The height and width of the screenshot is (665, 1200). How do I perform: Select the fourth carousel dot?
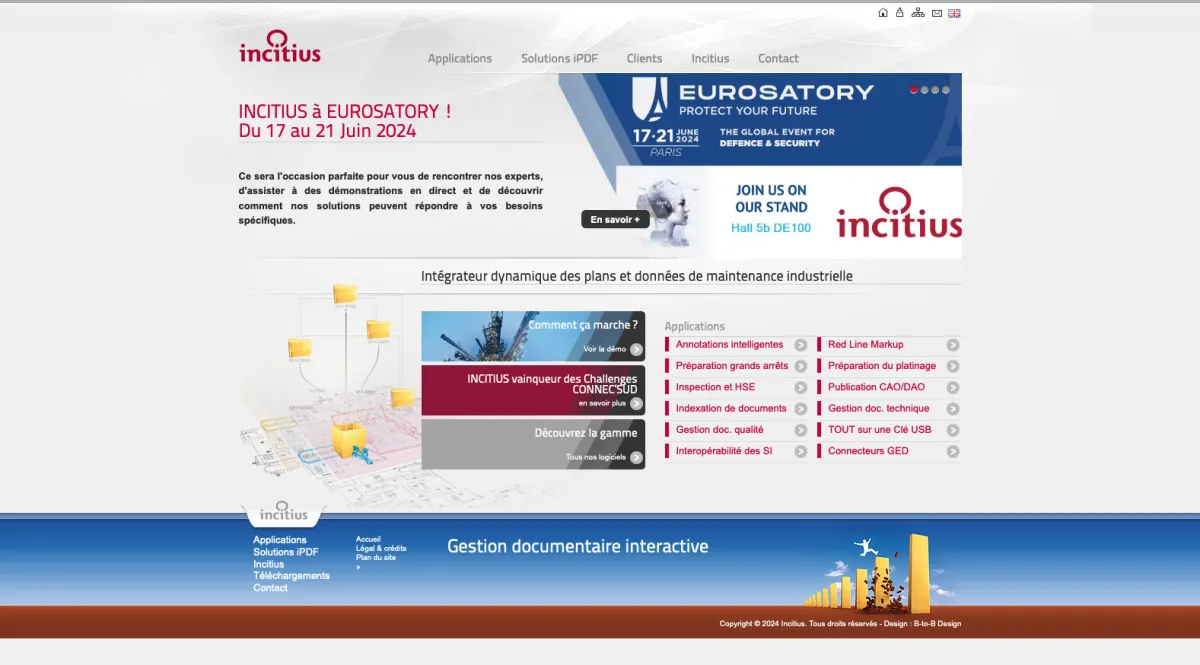pyautogui.click(x=946, y=90)
